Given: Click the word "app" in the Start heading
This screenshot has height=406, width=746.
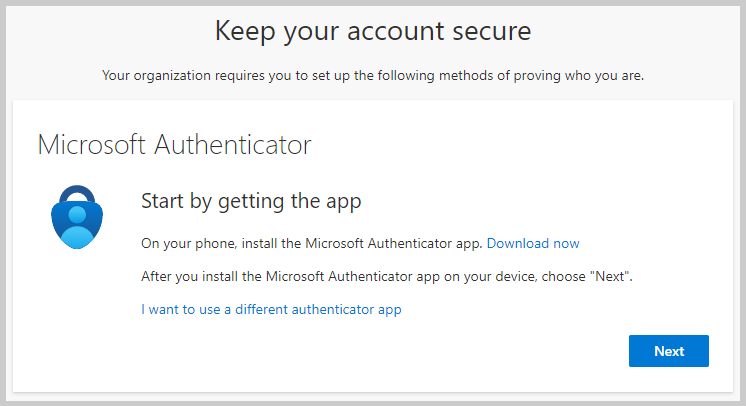Looking at the screenshot, I should coord(344,203).
